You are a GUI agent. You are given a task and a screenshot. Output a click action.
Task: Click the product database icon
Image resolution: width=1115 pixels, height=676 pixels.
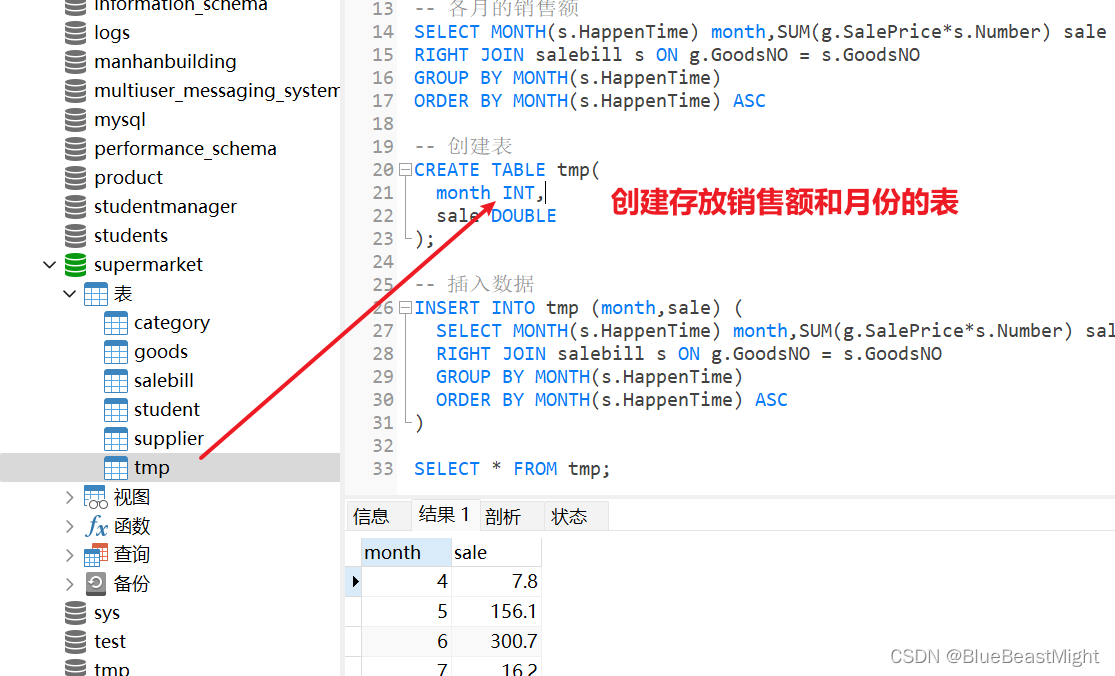pos(75,178)
